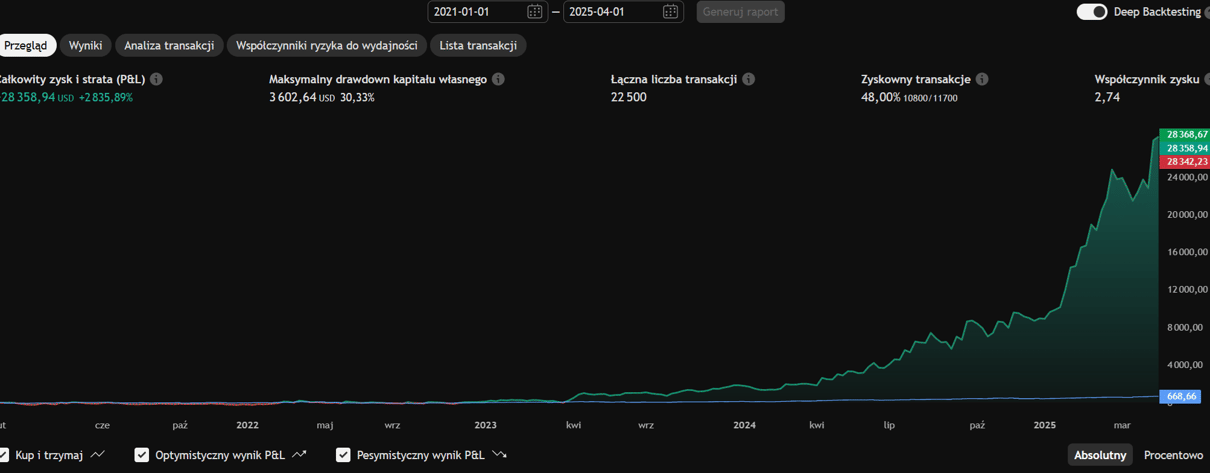Open the start date calendar picker icon

(535, 12)
